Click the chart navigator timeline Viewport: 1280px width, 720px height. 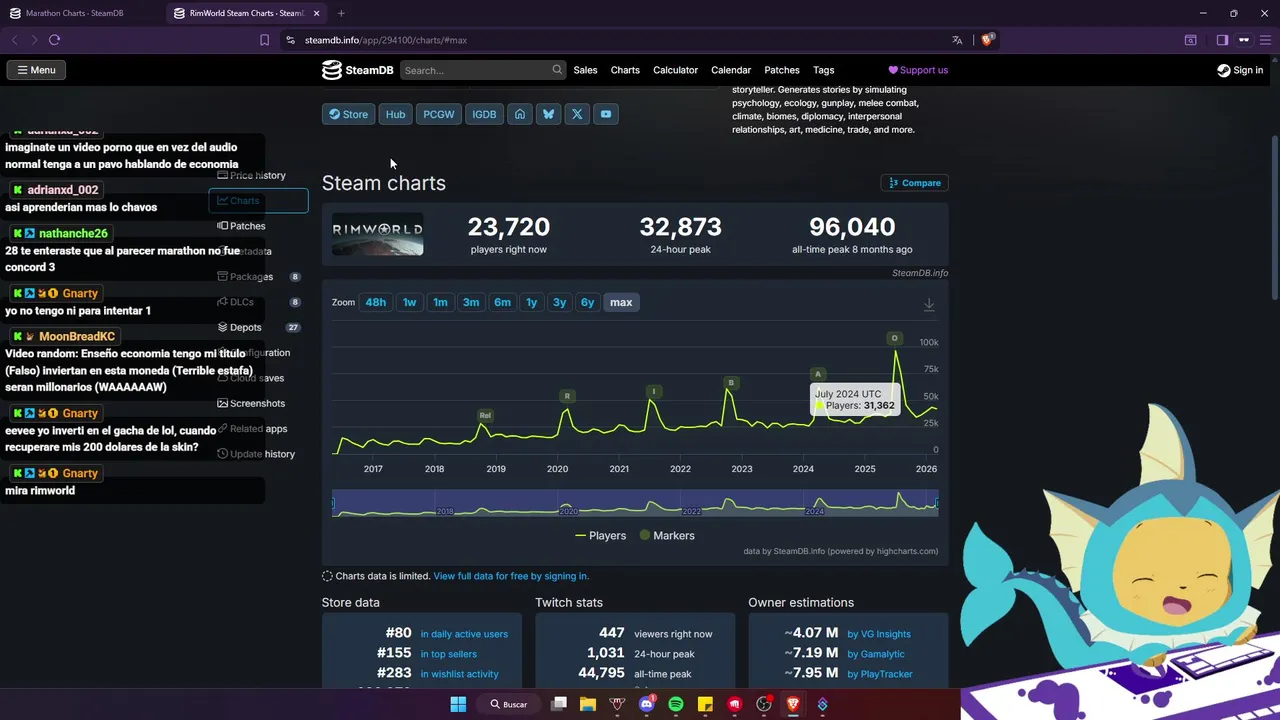click(x=635, y=503)
